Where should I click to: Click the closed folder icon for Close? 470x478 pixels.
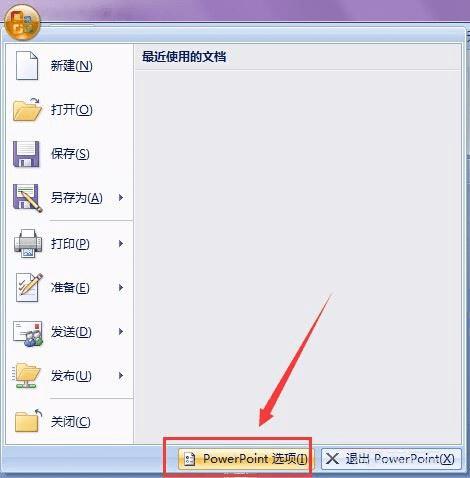click(x=28, y=421)
